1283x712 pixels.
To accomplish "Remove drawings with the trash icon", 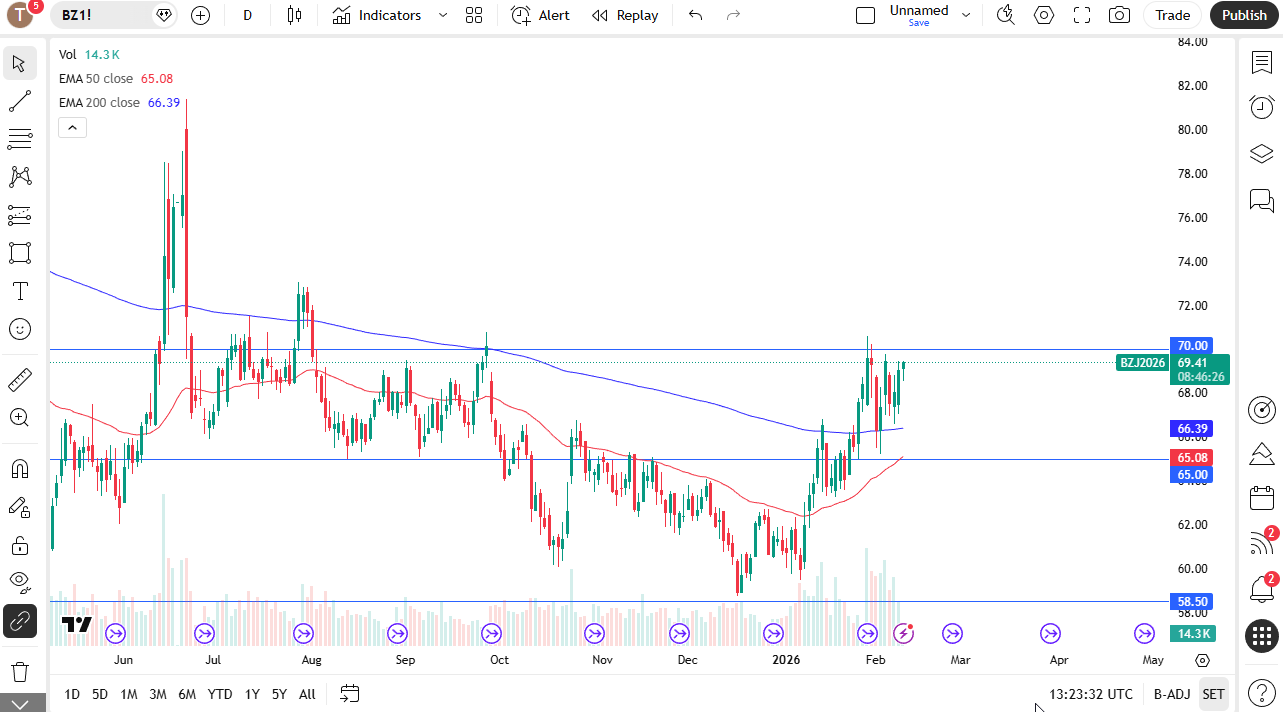I will tap(19, 671).
